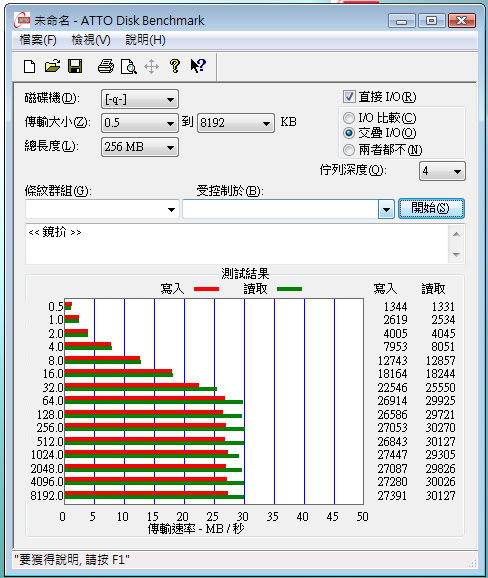
Task: Click the yellow question mark About icon
Action: coord(175,66)
